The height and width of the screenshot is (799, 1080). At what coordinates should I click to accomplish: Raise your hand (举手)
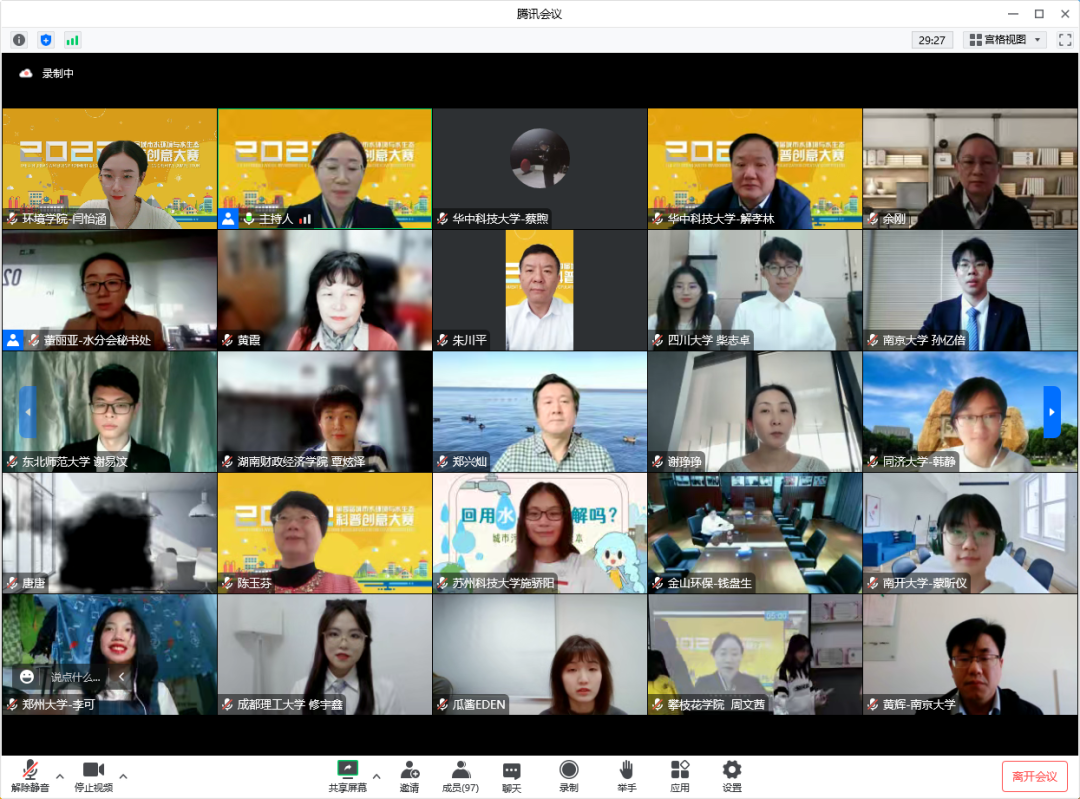(x=627, y=775)
